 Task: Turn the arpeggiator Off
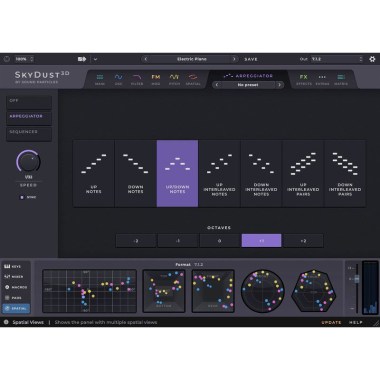(x=29, y=102)
